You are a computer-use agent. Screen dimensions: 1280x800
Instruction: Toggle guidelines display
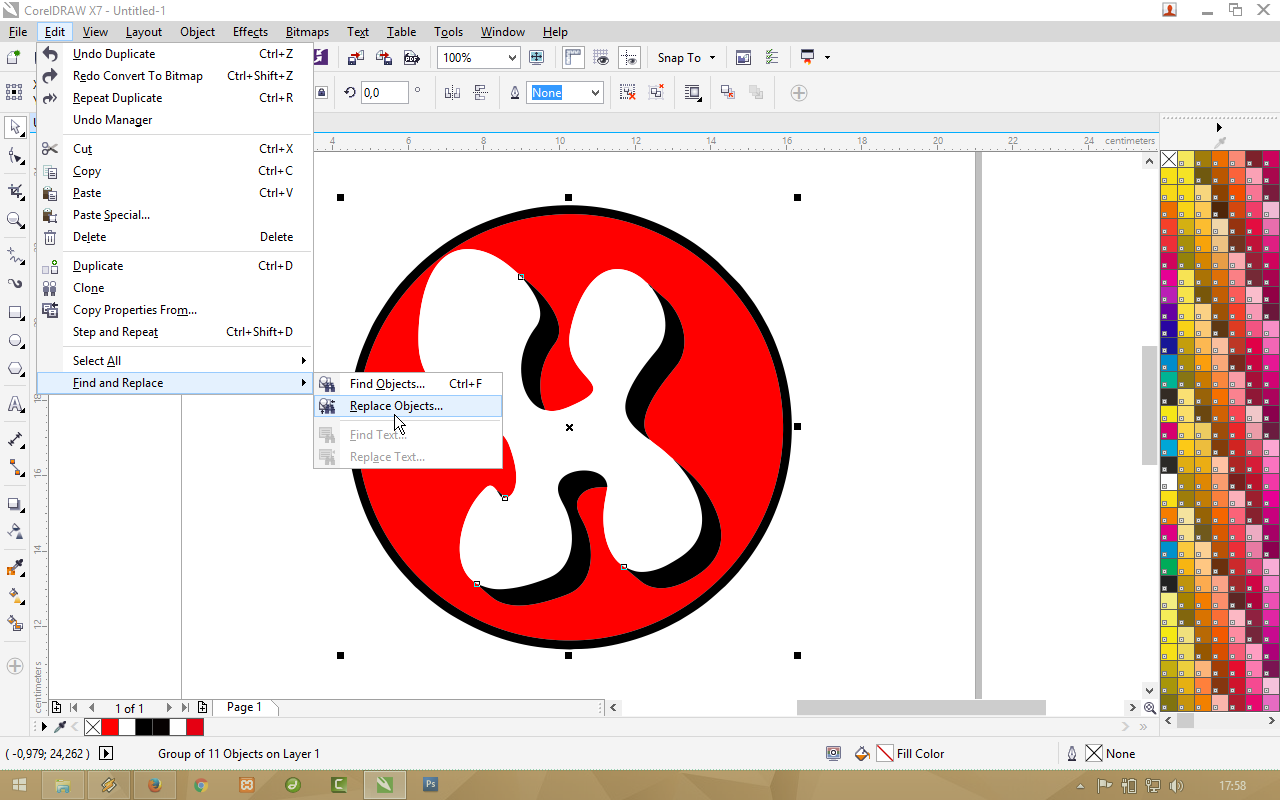click(630, 57)
